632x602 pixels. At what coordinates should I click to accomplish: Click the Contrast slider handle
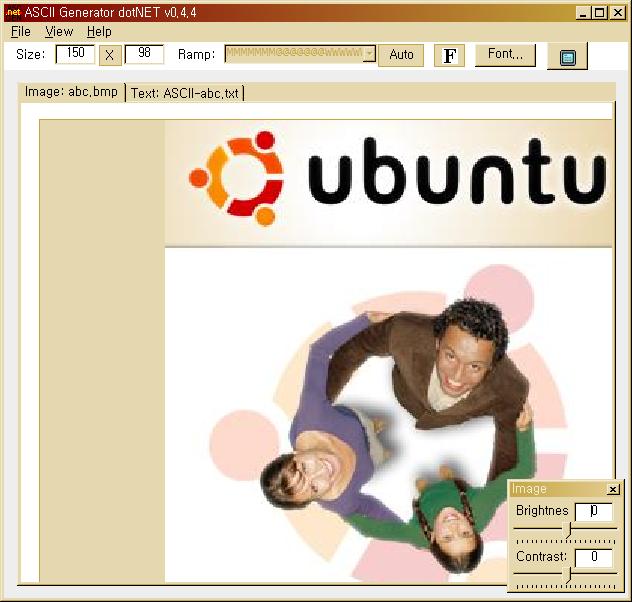(569, 575)
